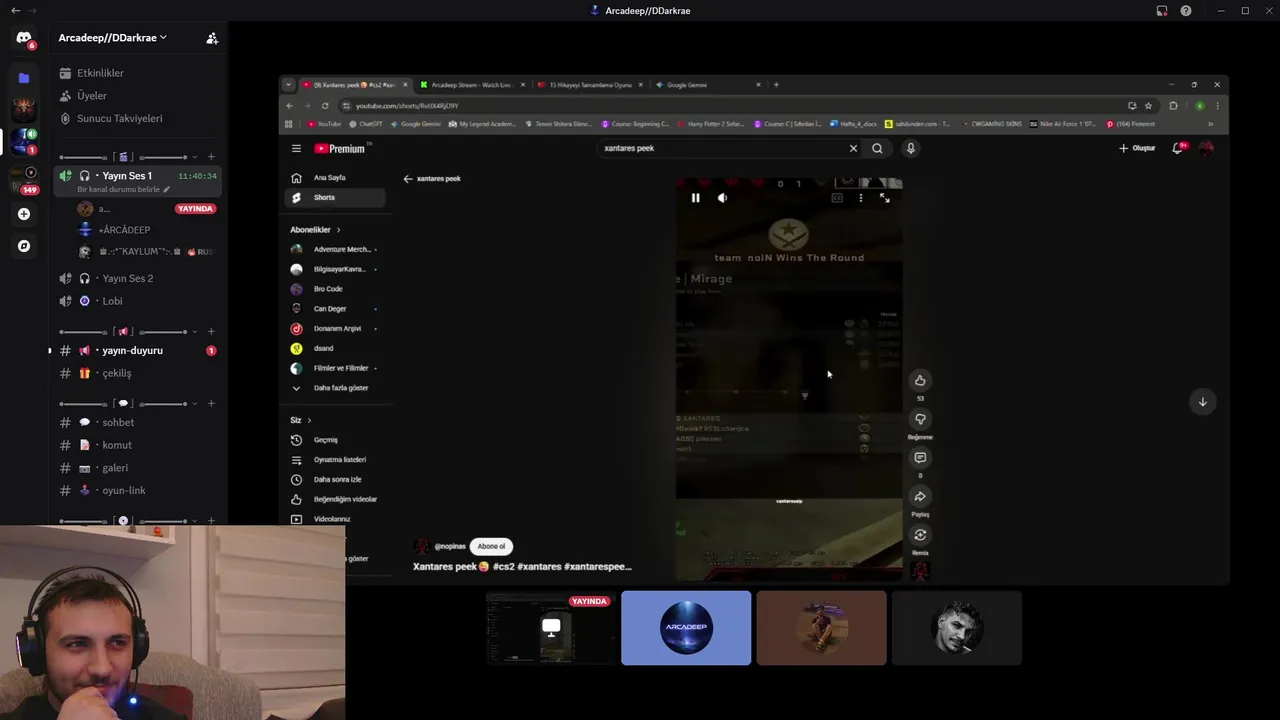
Task: Start voice search with microphone icon
Action: pyautogui.click(x=910, y=148)
